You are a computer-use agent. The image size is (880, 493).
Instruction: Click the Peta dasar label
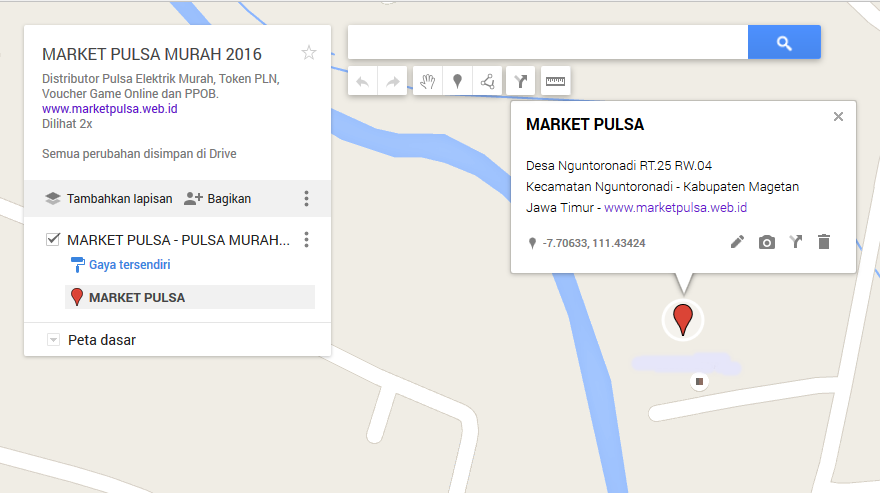coord(102,340)
